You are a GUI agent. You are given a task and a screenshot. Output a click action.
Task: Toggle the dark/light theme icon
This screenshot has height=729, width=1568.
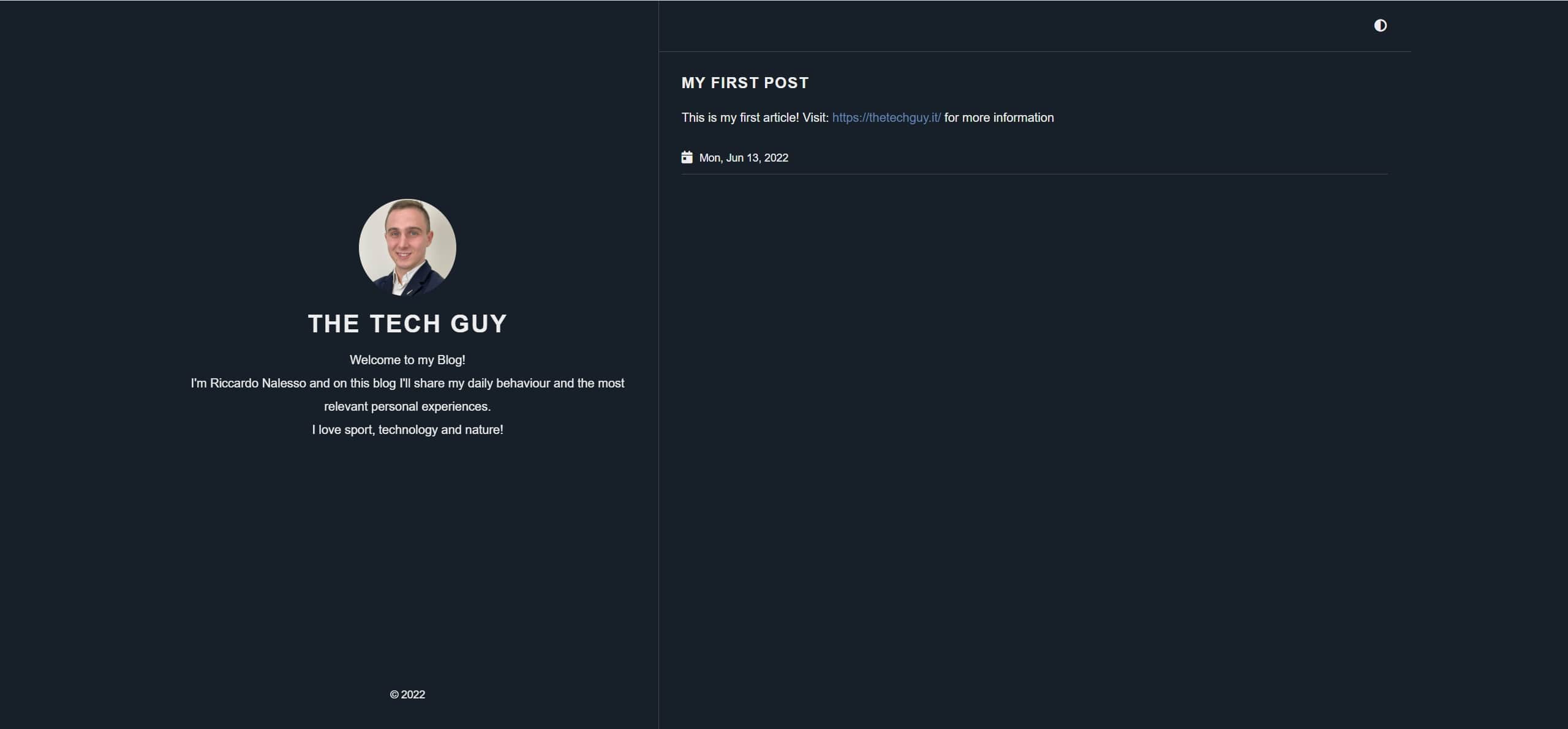pyautogui.click(x=1380, y=25)
